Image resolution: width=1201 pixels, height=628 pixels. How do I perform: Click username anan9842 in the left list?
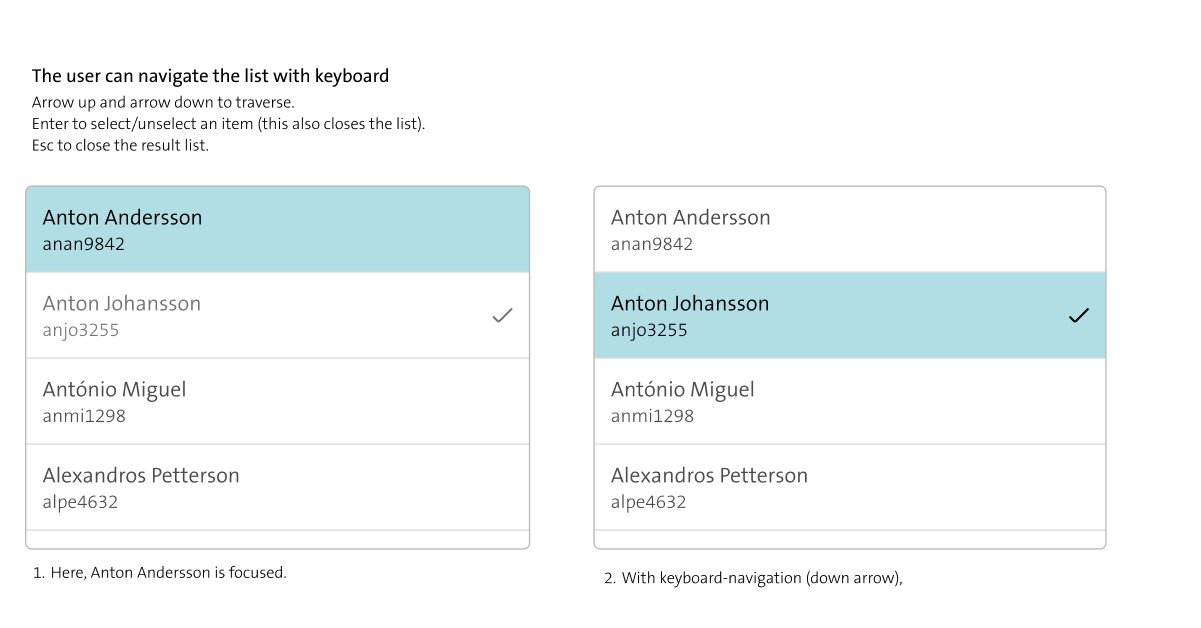[x=84, y=244]
